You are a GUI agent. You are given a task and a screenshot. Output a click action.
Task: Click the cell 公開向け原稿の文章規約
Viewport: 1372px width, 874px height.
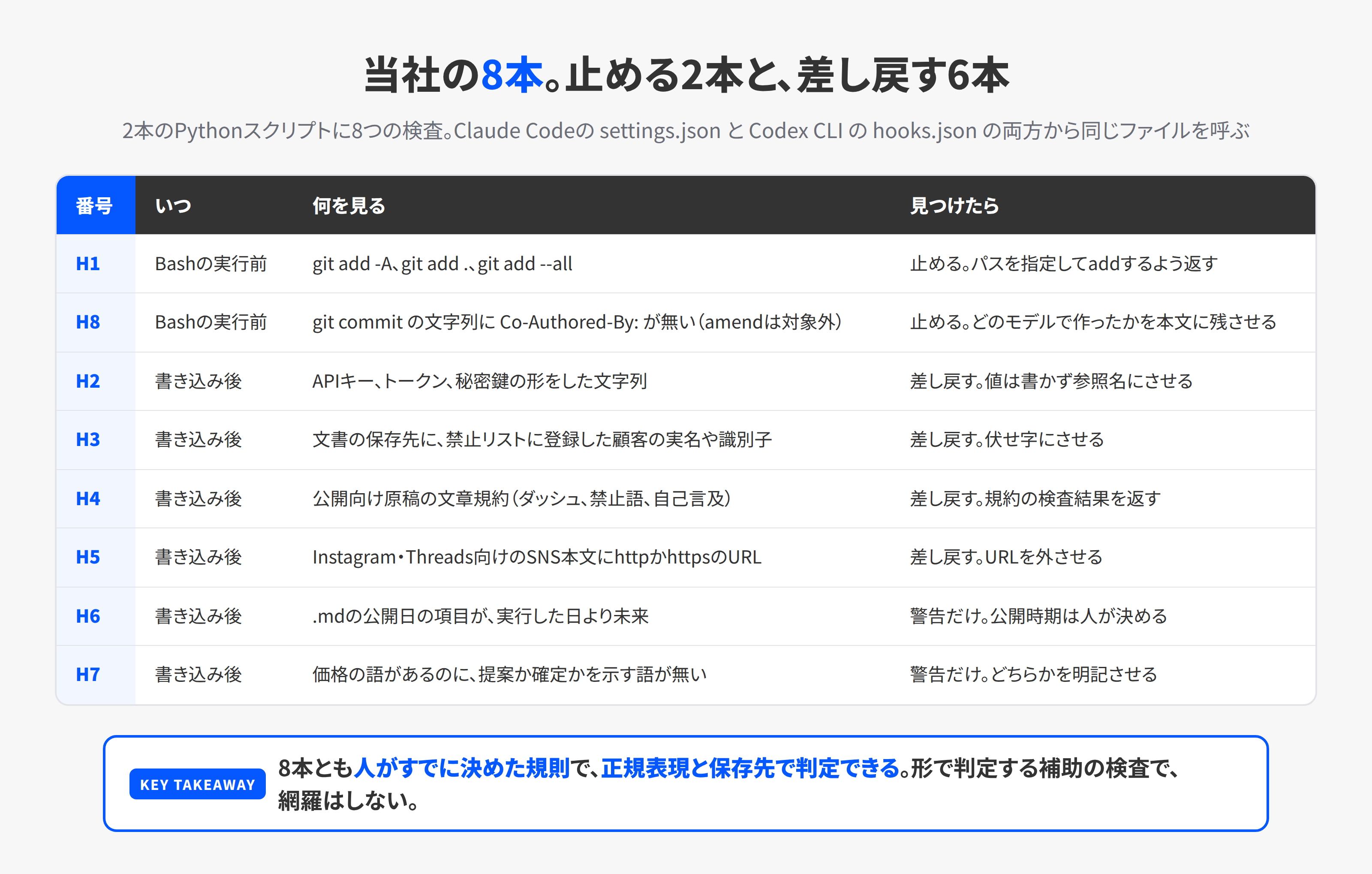click(x=522, y=498)
